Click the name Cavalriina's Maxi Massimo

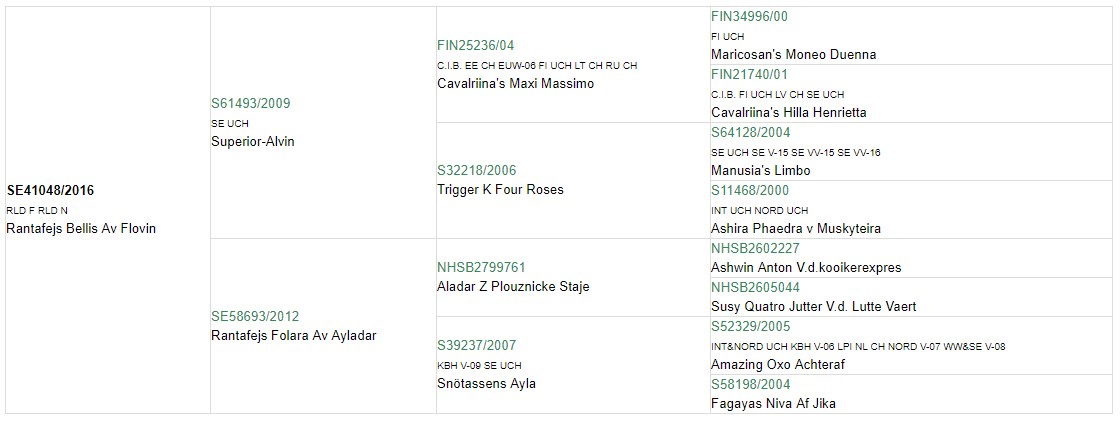515,84
